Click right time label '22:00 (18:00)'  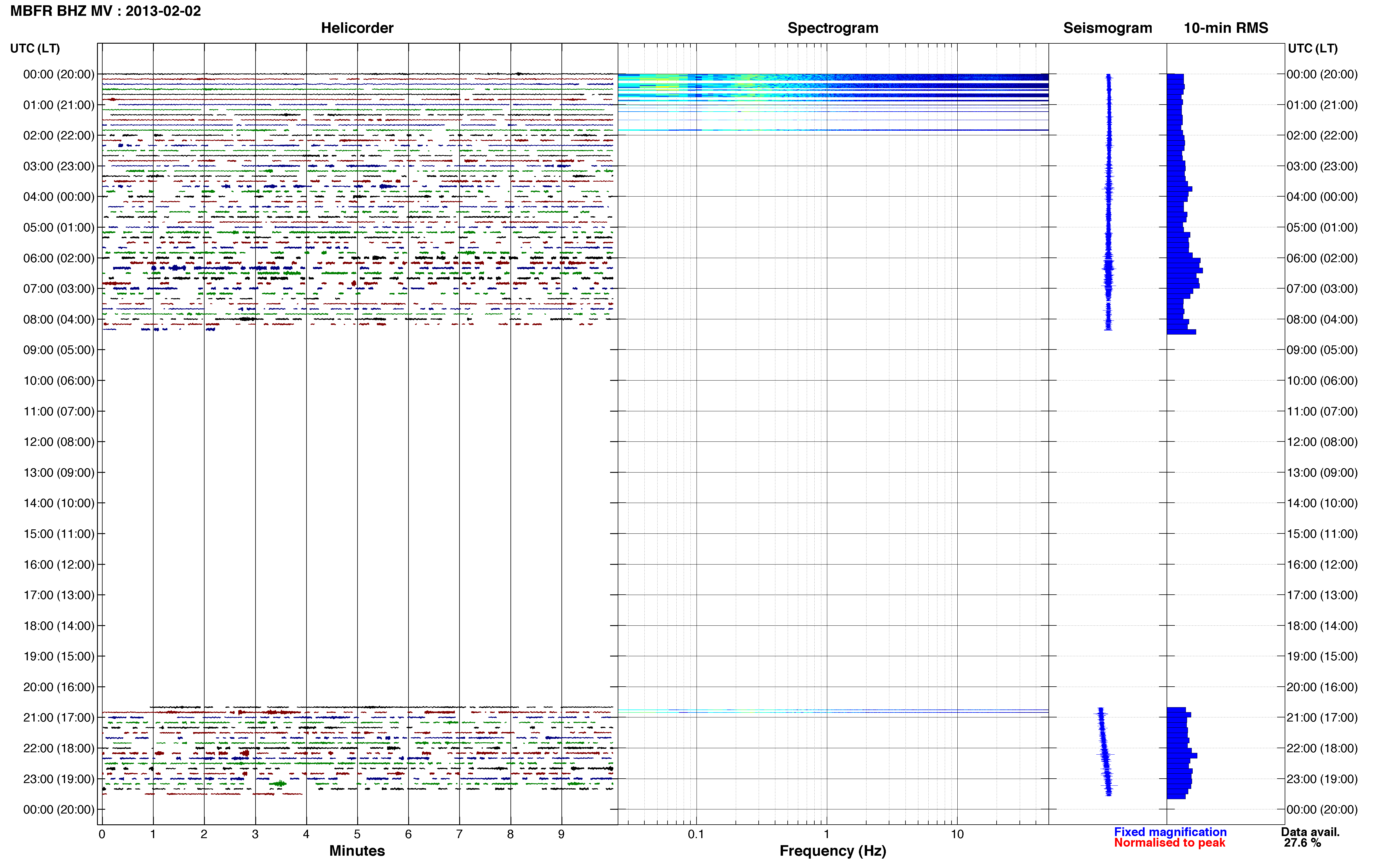point(1322,748)
